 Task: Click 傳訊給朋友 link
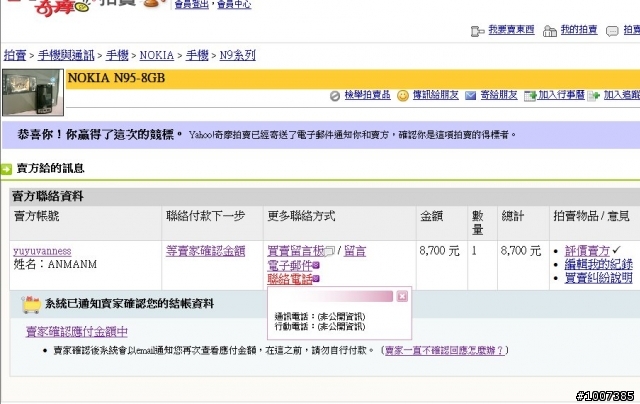(x=436, y=95)
